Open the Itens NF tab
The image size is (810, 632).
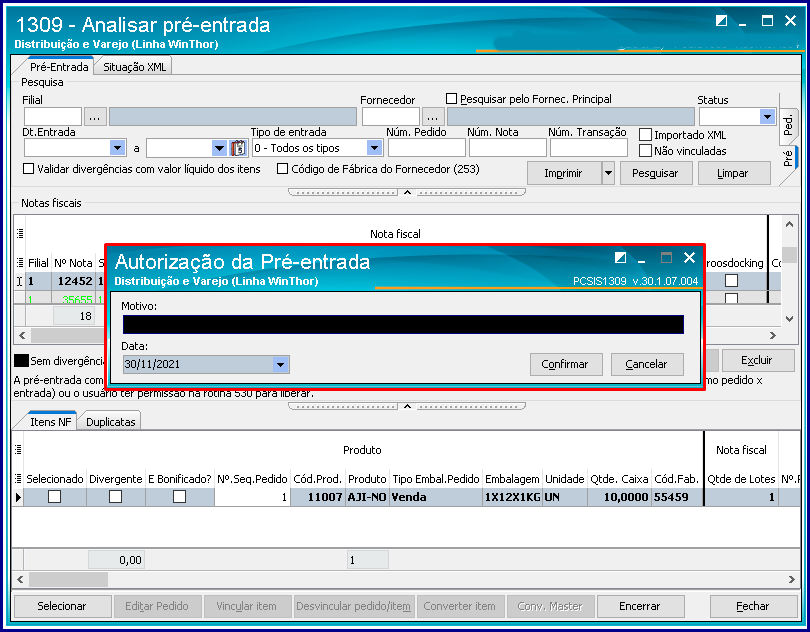(50, 422)
